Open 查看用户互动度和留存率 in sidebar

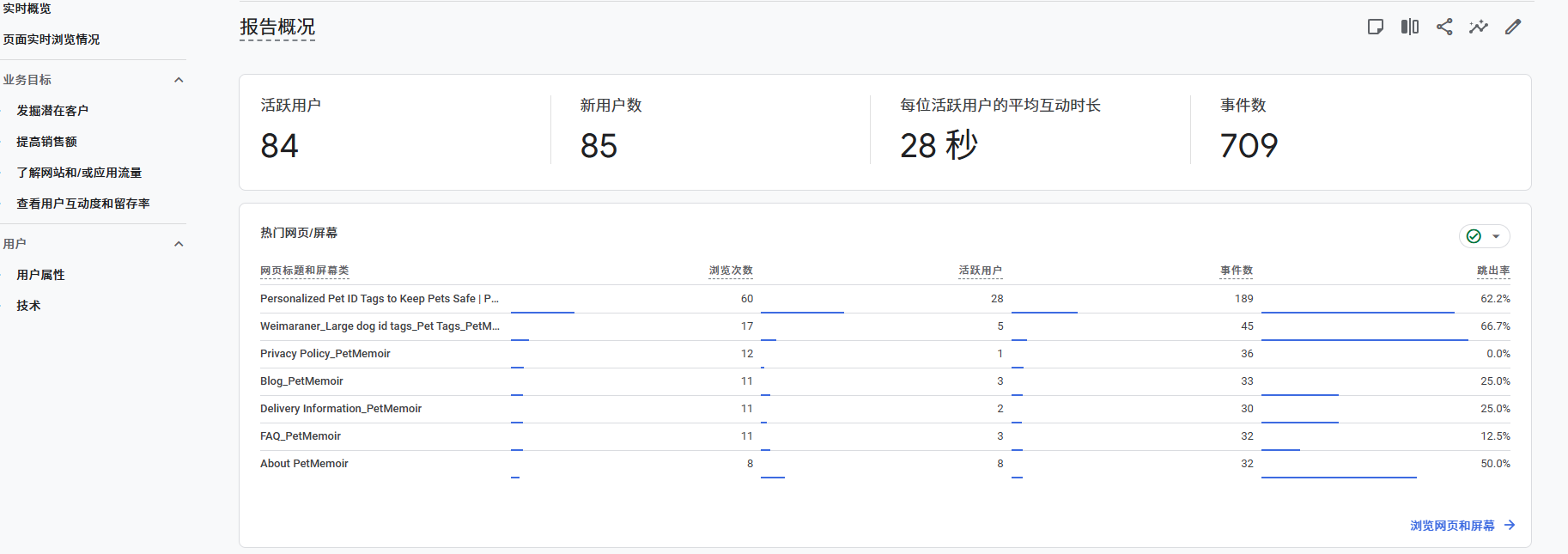click(83, 204)
